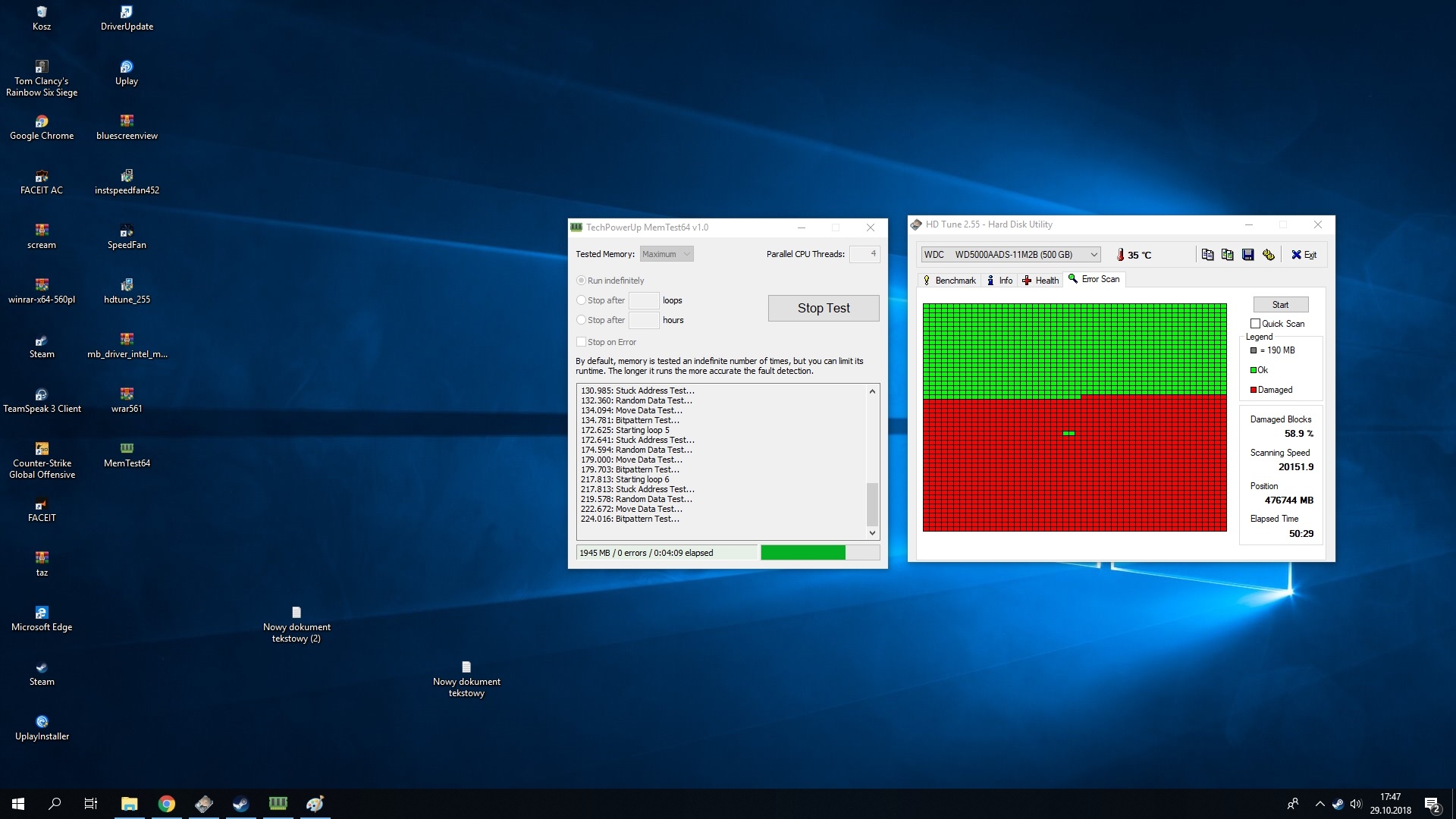Switch to the Info tab
Screen dimensions: 1456x819
999,281
